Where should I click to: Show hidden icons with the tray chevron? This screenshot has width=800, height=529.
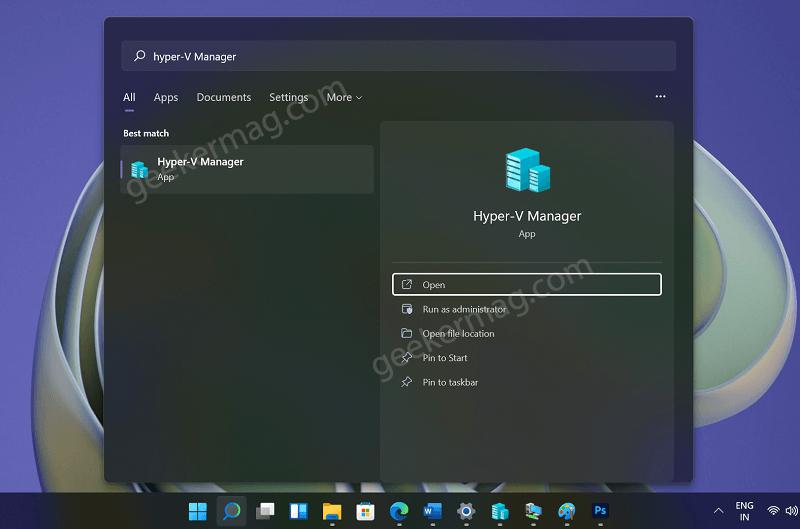tap(718, 511)
